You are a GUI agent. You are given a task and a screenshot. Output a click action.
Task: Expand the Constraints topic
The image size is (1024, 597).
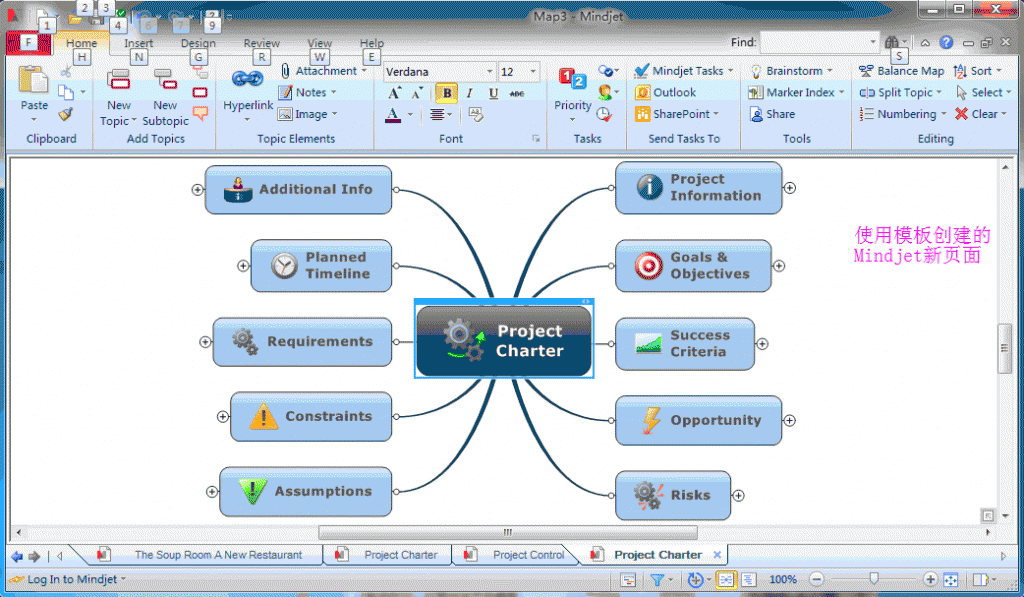click(223, 417)
